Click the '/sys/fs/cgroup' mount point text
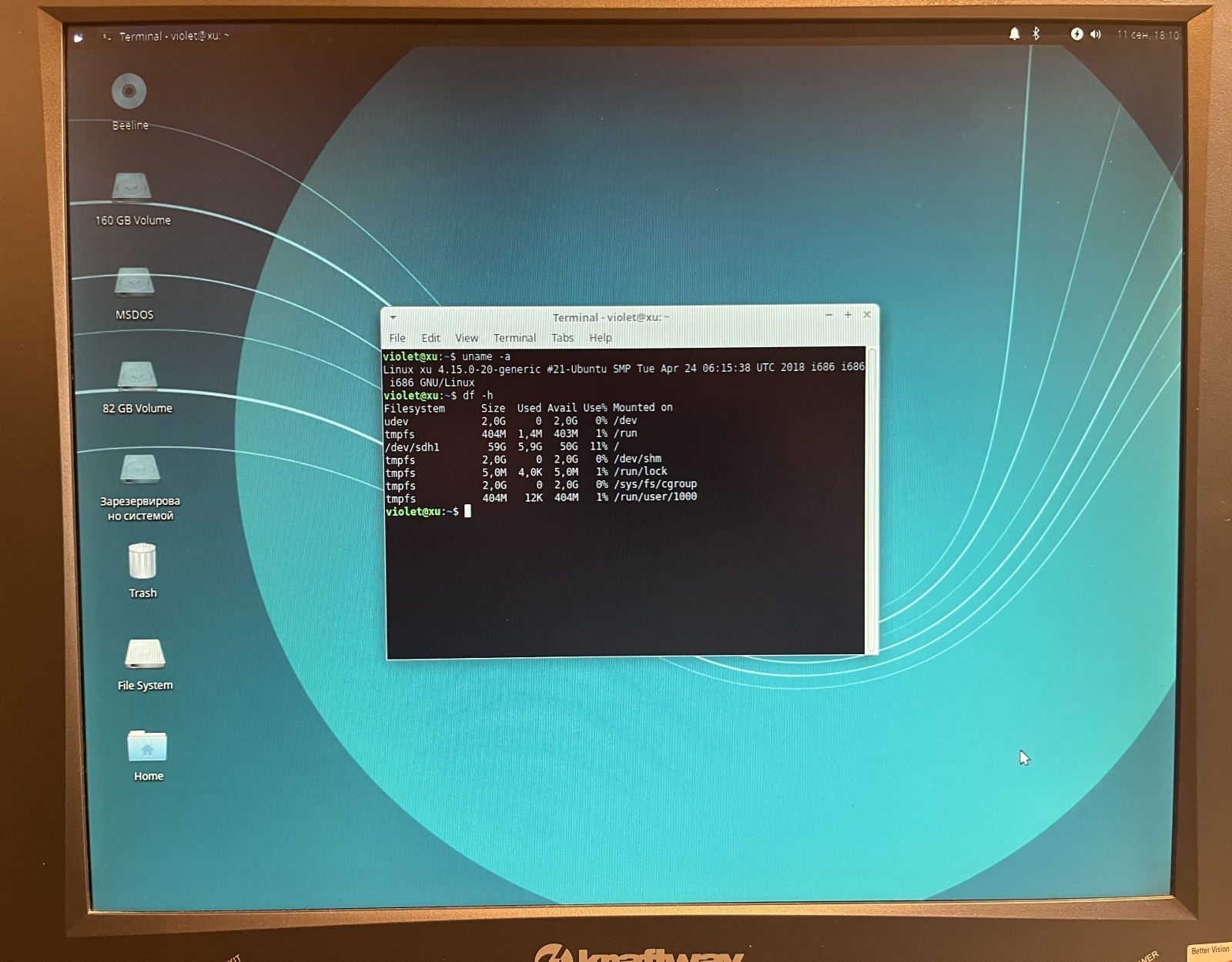 [x=655, y=484]
